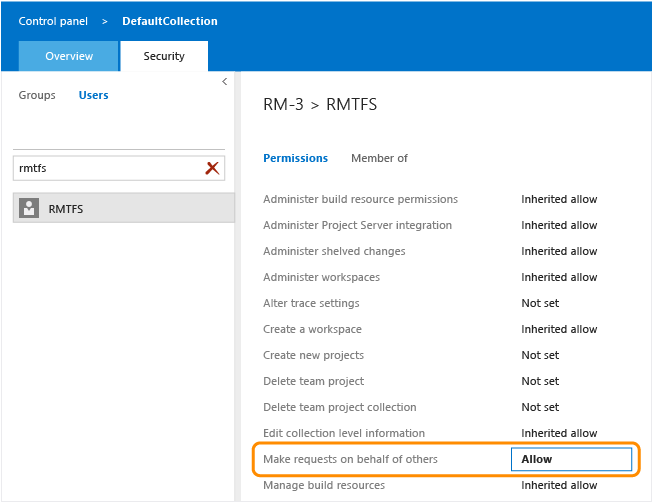Screen dimensions: 652x502
Task: Open Allow dropdown for Make requests on behalf
Action: tap(571, 459)
